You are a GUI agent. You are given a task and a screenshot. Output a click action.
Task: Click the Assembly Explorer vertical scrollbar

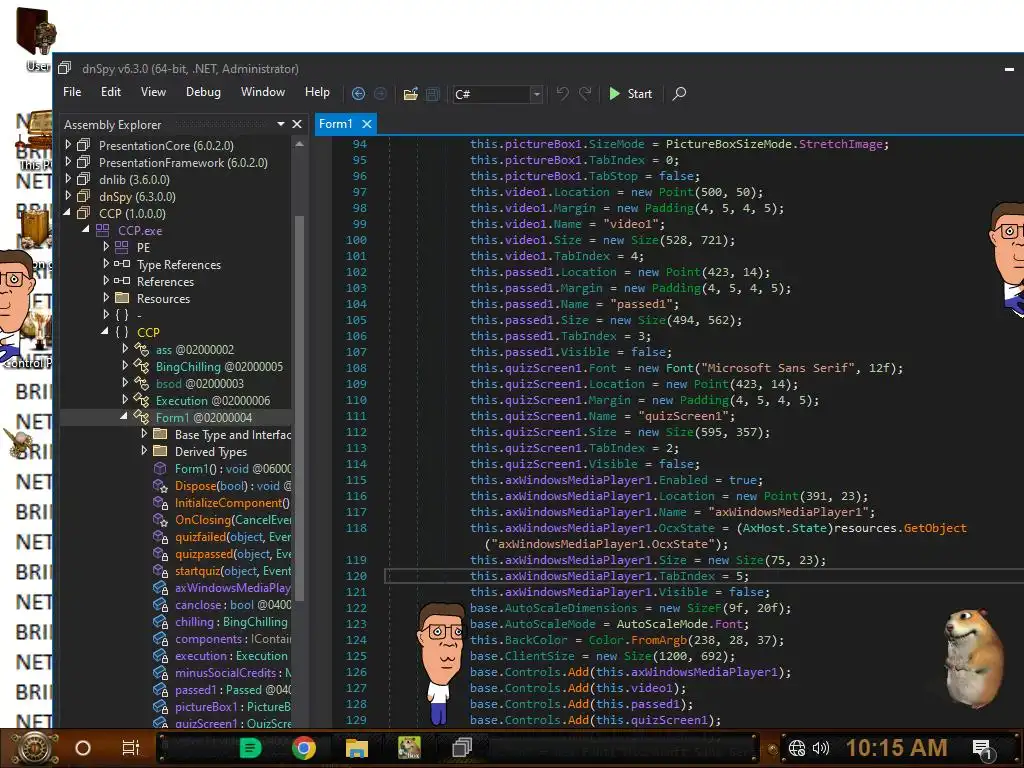(300, 408)
